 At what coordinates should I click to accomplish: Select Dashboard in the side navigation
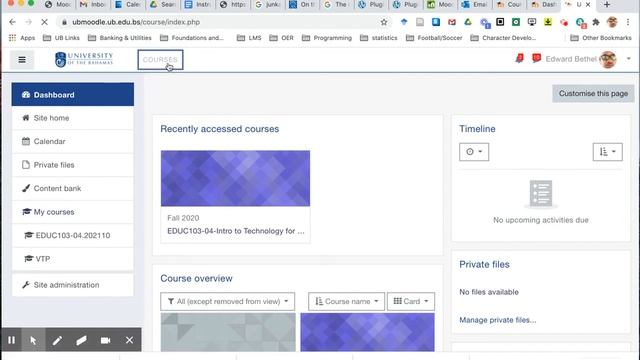tap(73, 94)
